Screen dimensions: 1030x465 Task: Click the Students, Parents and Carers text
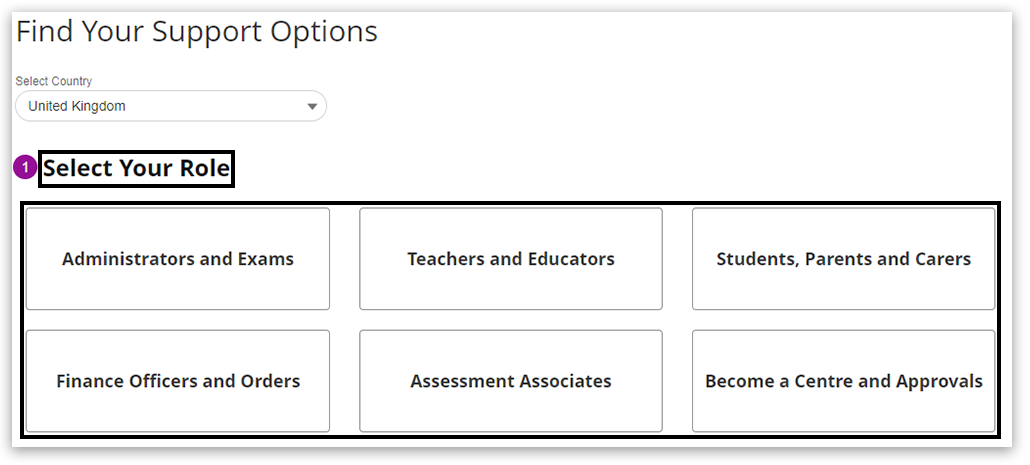click(843, 259)
